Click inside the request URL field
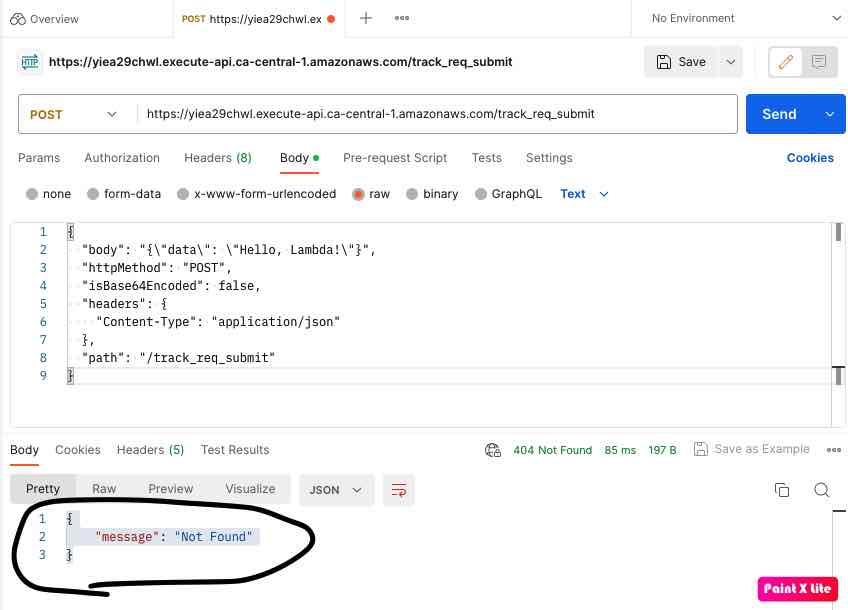This screenshot has height=610, width=848. [x=430, y=114]
